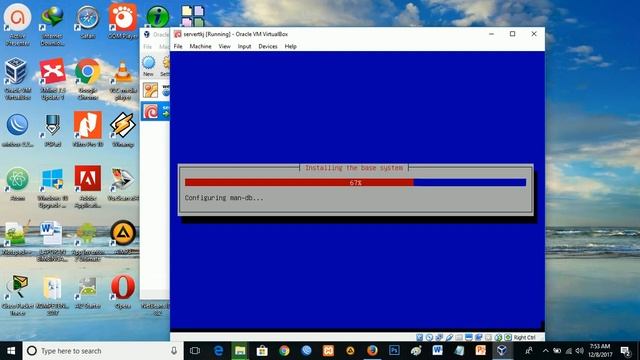Open Winamp desktop shortcut

coord(123,129)
